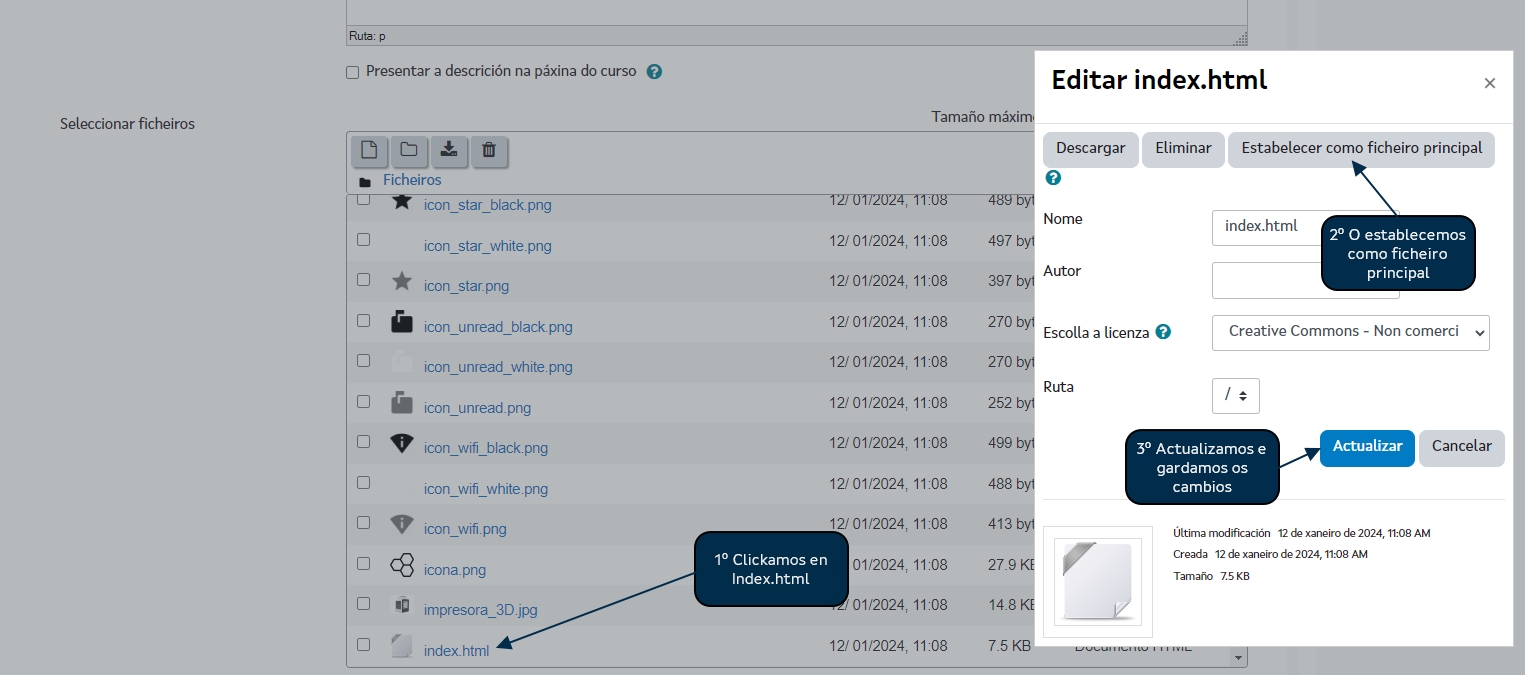
Task: Enable Presentar a descrición na páxina checkbox
Action: [x=352, y=72]
